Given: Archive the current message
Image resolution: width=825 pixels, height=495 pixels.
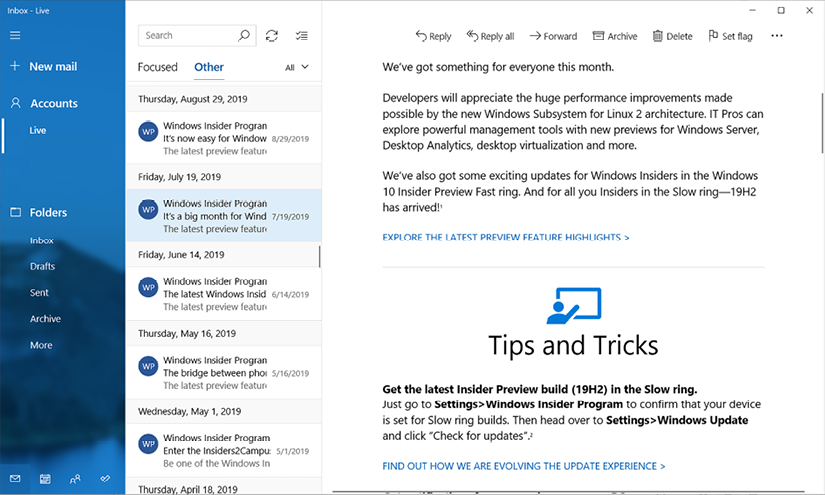Looking at the screenshot, I should 615,36.
